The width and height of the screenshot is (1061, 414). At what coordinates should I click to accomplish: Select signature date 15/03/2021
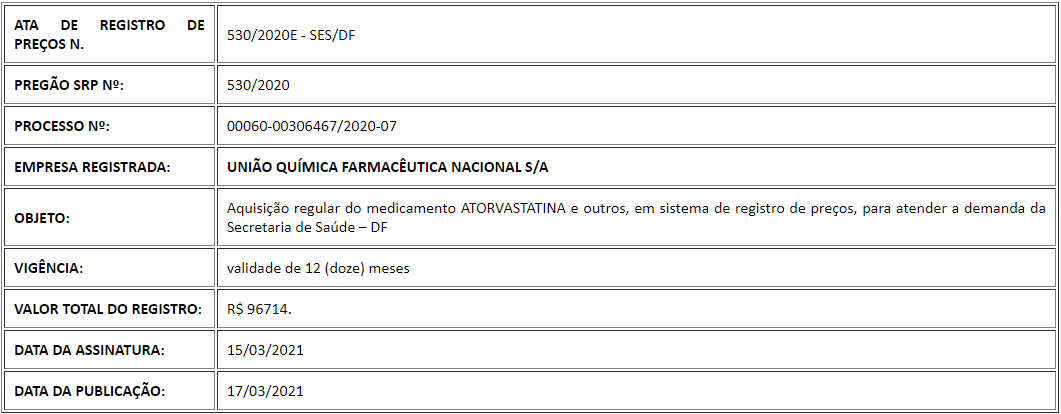tap(265, 350)
